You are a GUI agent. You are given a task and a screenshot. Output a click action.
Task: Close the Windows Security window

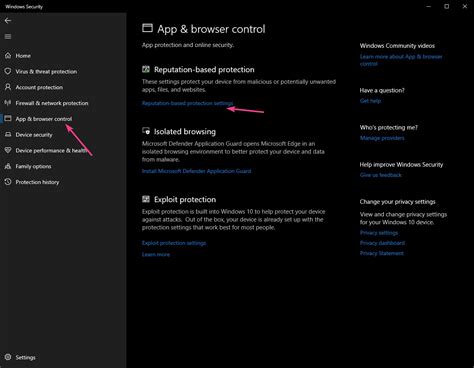pyautogui.click(x=465, y=6)
